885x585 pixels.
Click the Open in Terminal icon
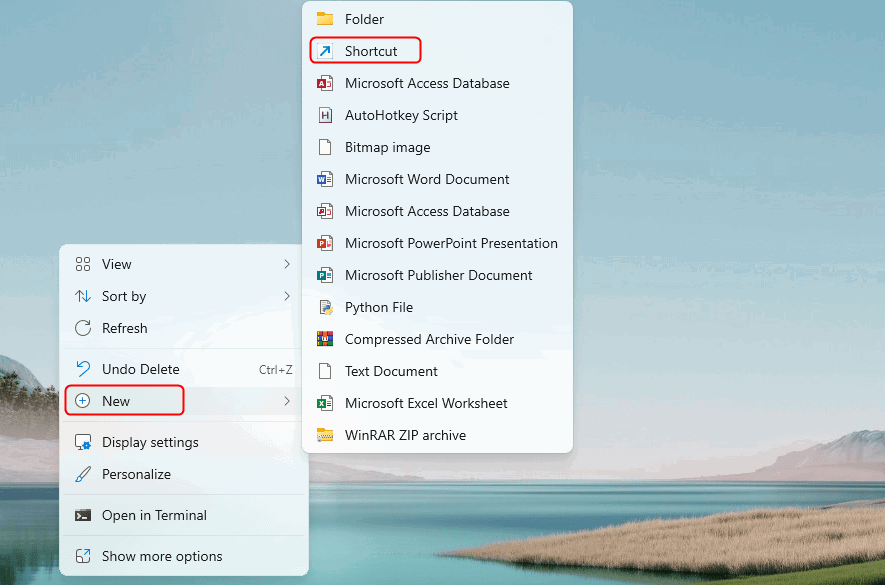(83, 515)
